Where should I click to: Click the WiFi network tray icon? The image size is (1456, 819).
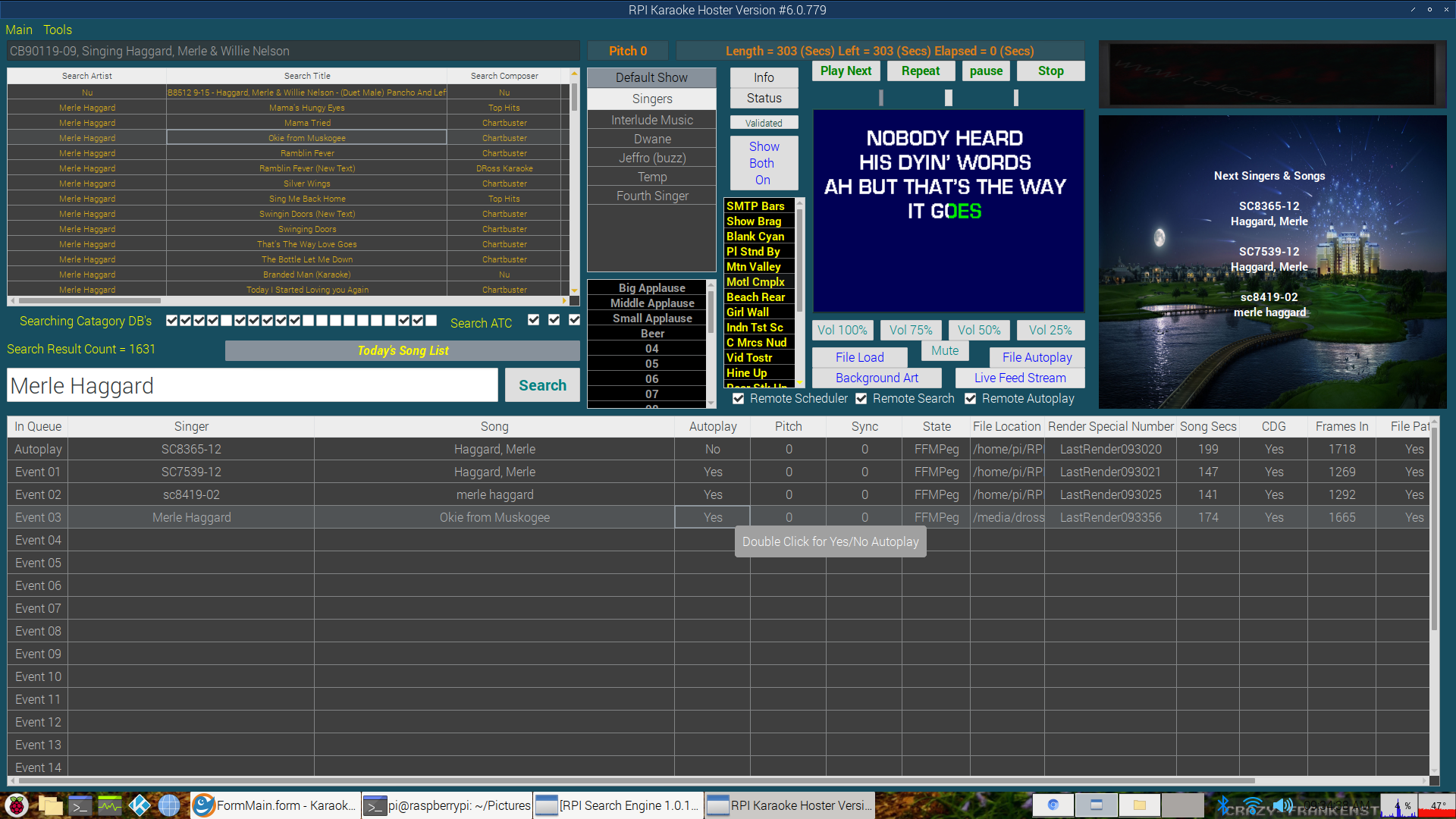[1253, 805]
